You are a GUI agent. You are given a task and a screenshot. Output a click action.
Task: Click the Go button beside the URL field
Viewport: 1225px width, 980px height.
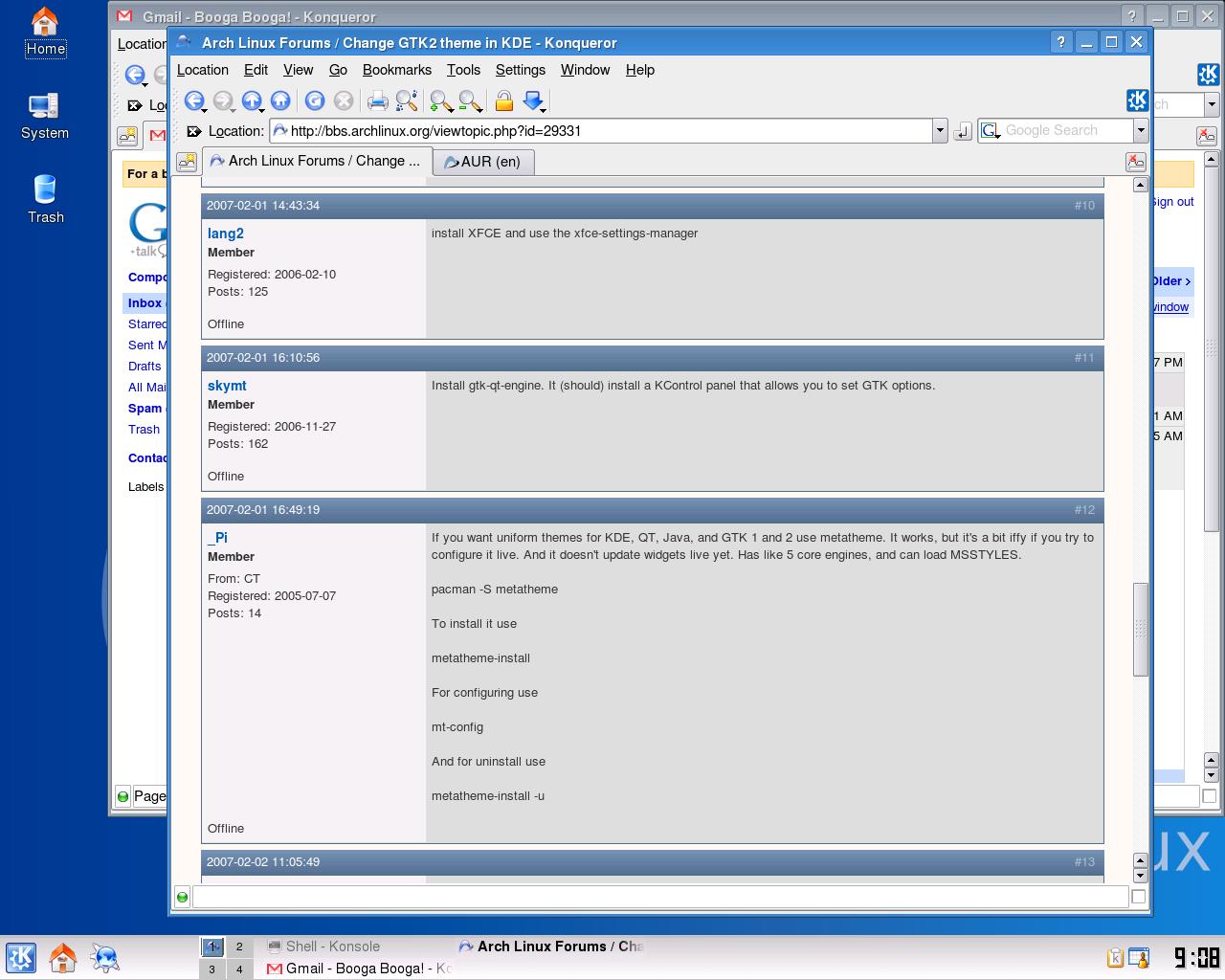pyautogui.click(x=963, y=131)
